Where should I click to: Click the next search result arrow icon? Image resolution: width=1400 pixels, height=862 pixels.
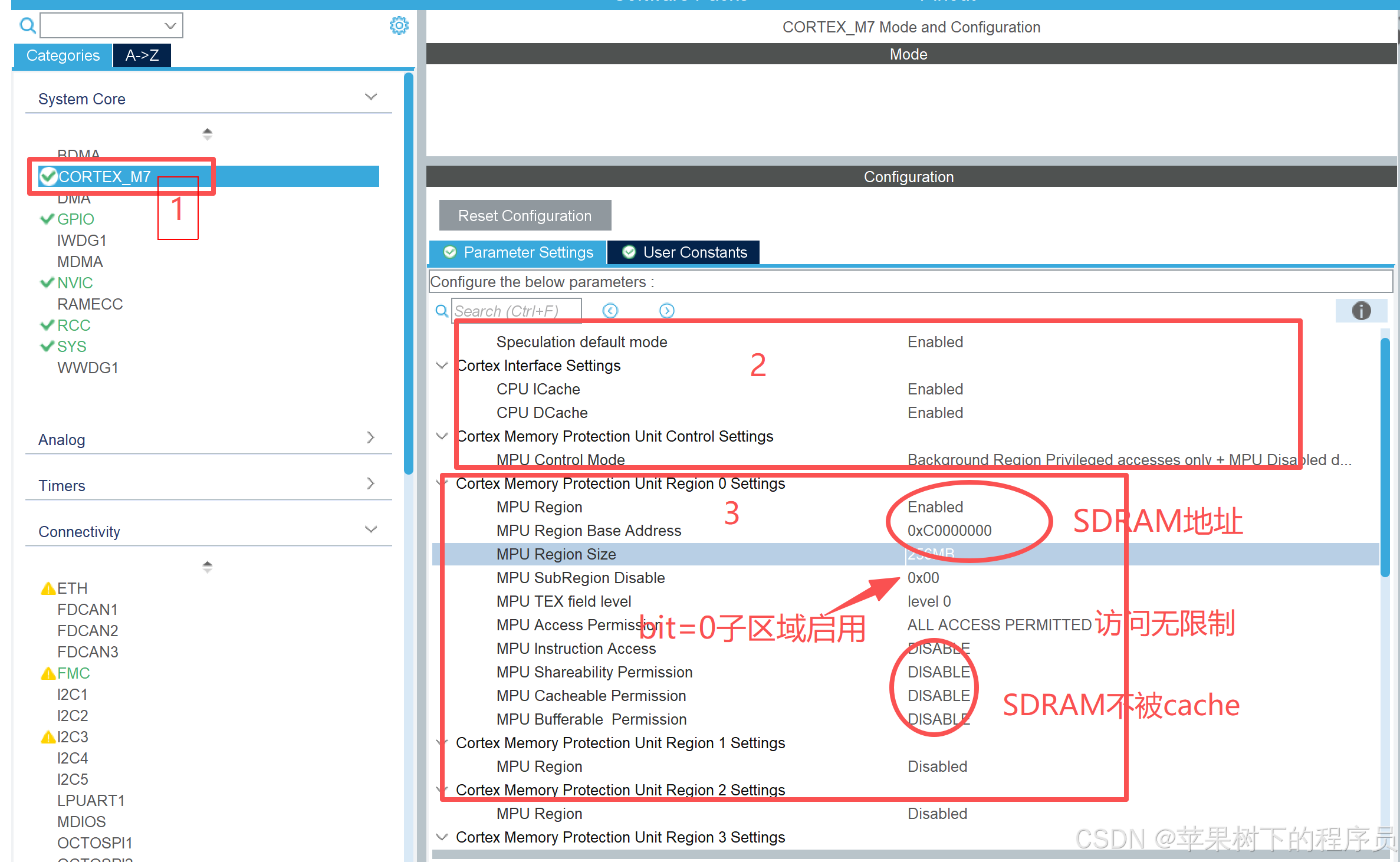[x=666, y=311]
